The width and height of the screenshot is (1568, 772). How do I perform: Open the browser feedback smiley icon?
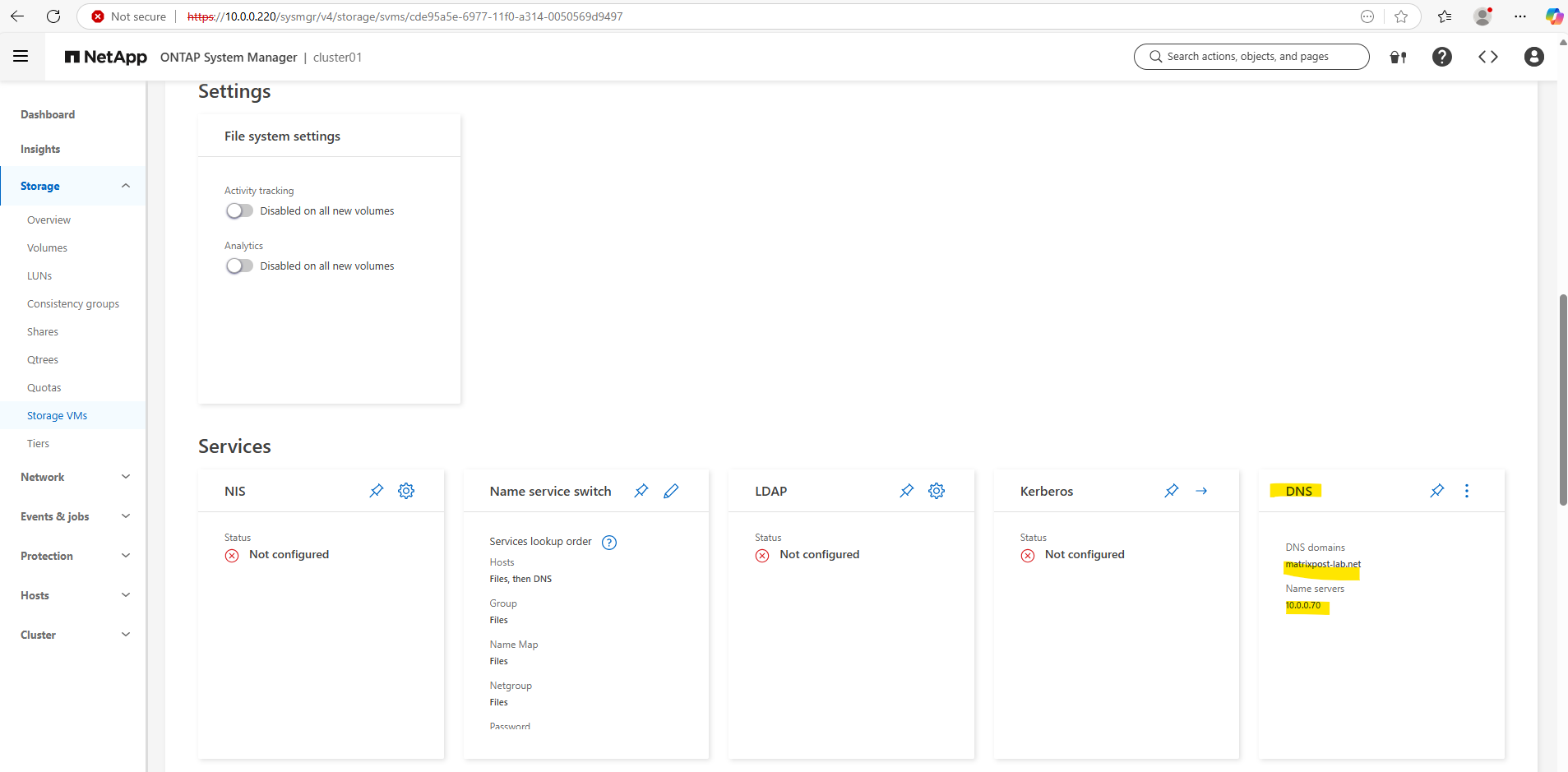(1367, 16)
